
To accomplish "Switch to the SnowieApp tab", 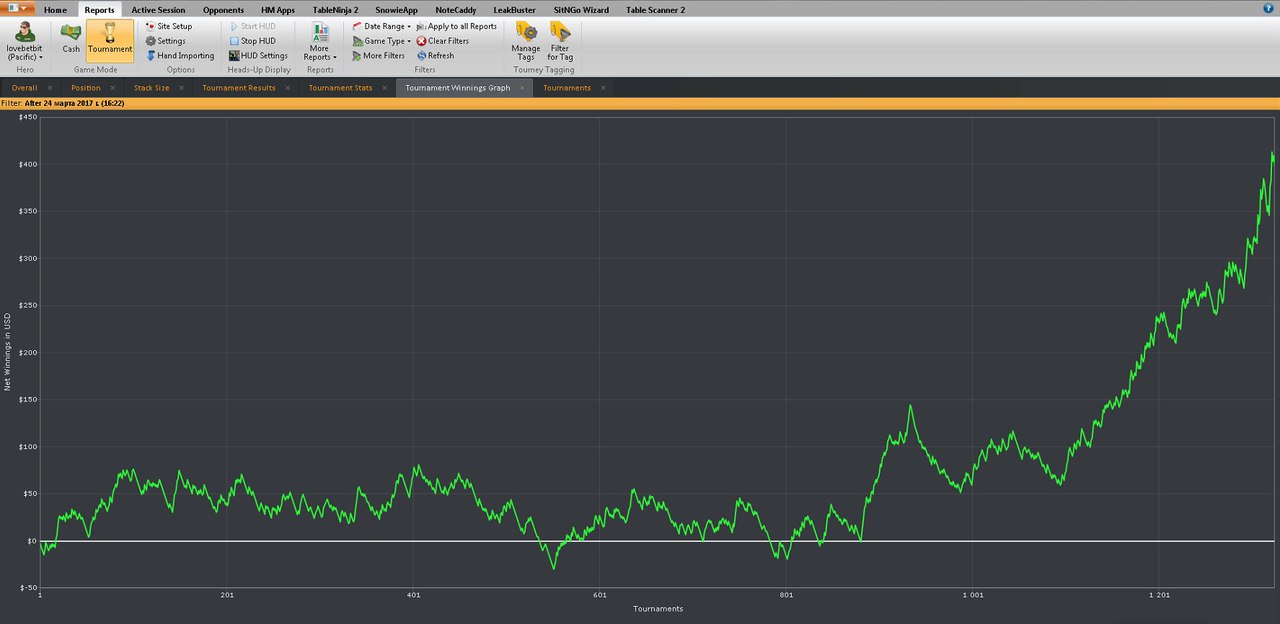I will pos(396,10).
